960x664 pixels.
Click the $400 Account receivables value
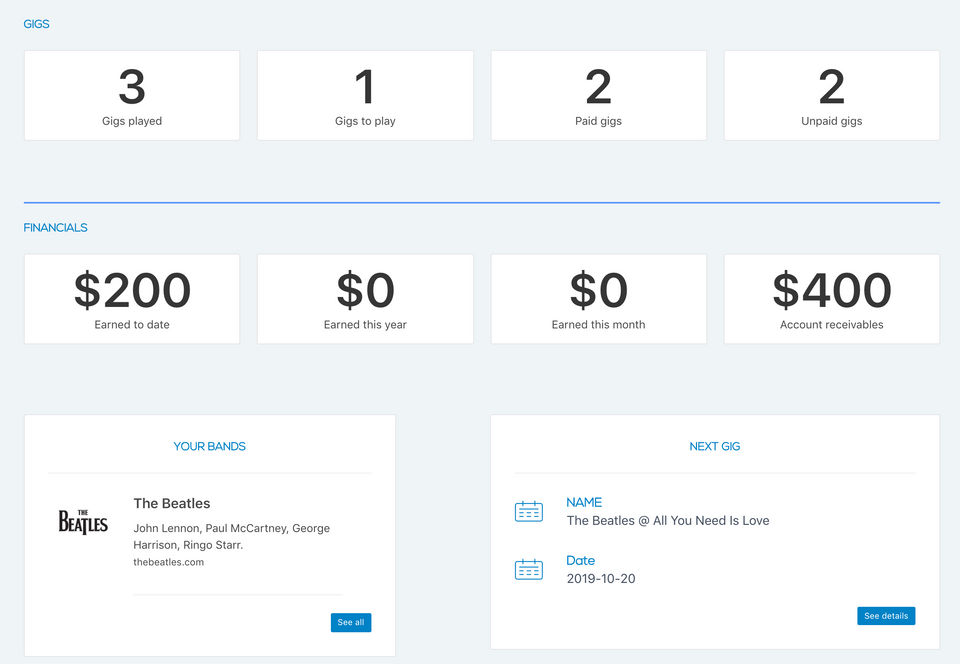pos(831,290)
